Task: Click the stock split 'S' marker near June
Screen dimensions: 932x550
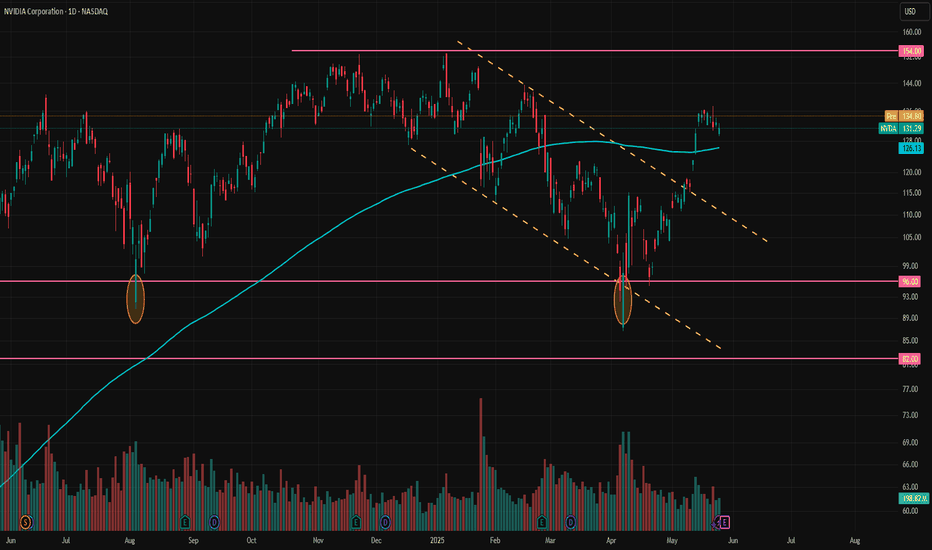Action: (25, 523)
